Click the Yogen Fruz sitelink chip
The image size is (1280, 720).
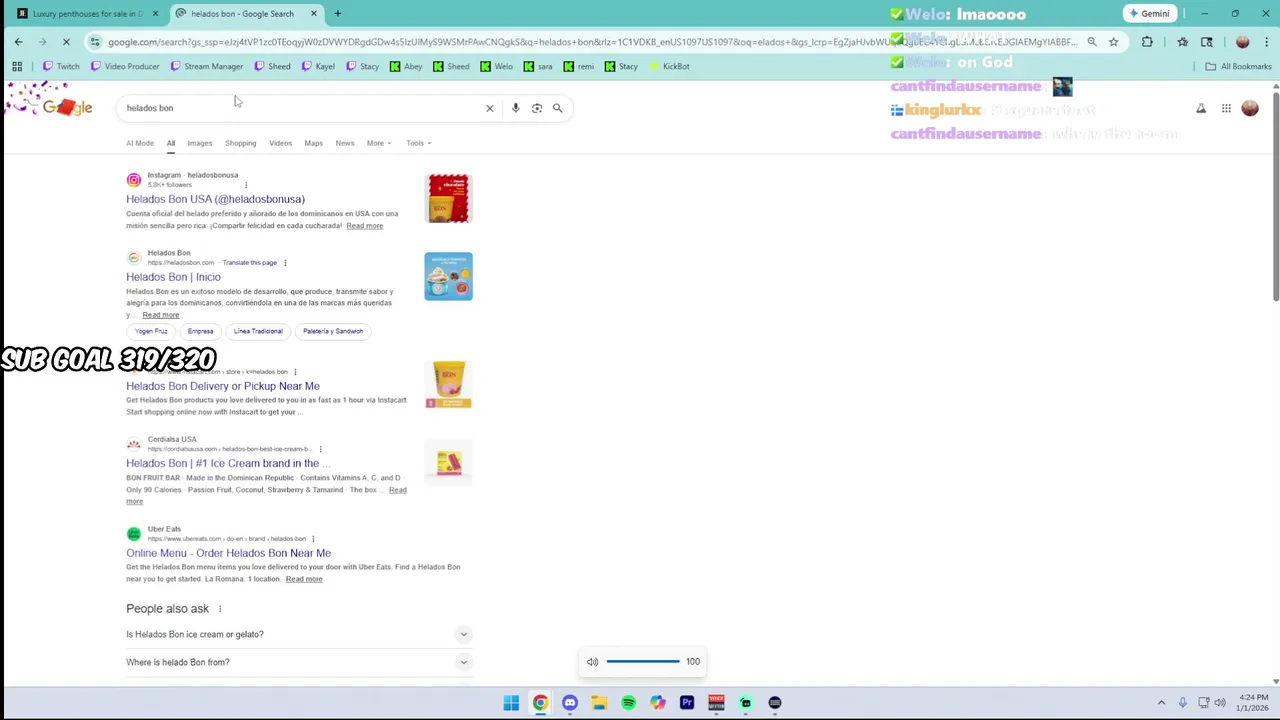pos(151,331)
